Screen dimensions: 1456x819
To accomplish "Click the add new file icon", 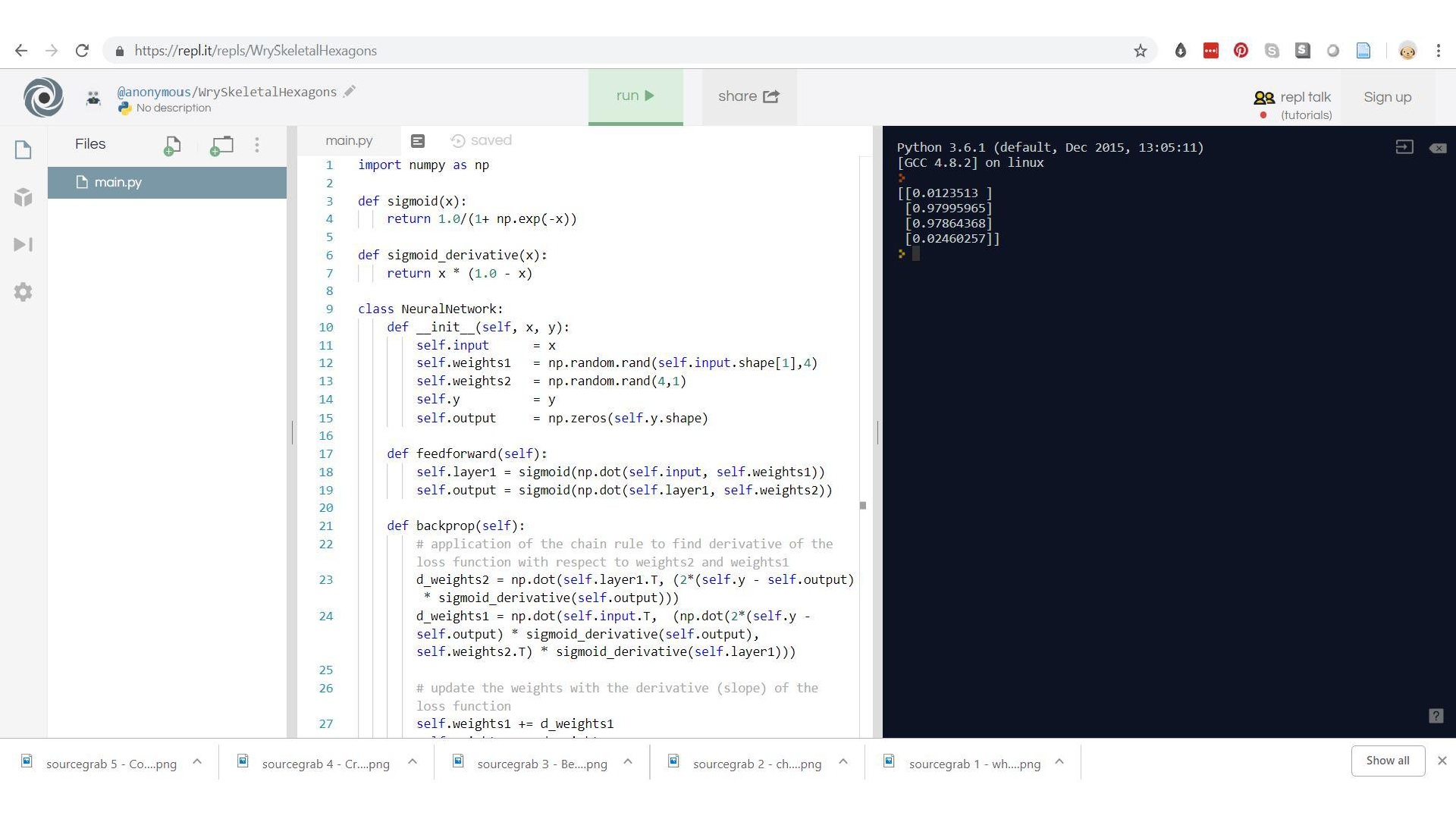I will pos(172,145).
